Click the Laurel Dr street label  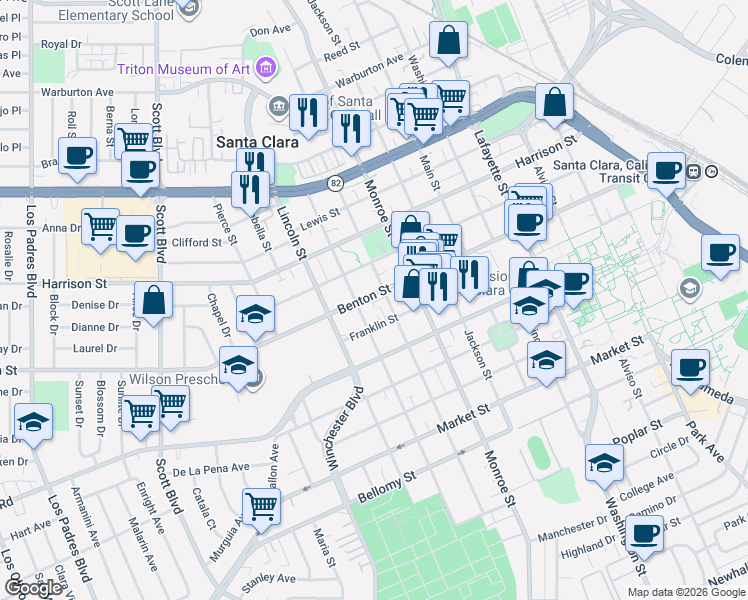coord(95,349)
